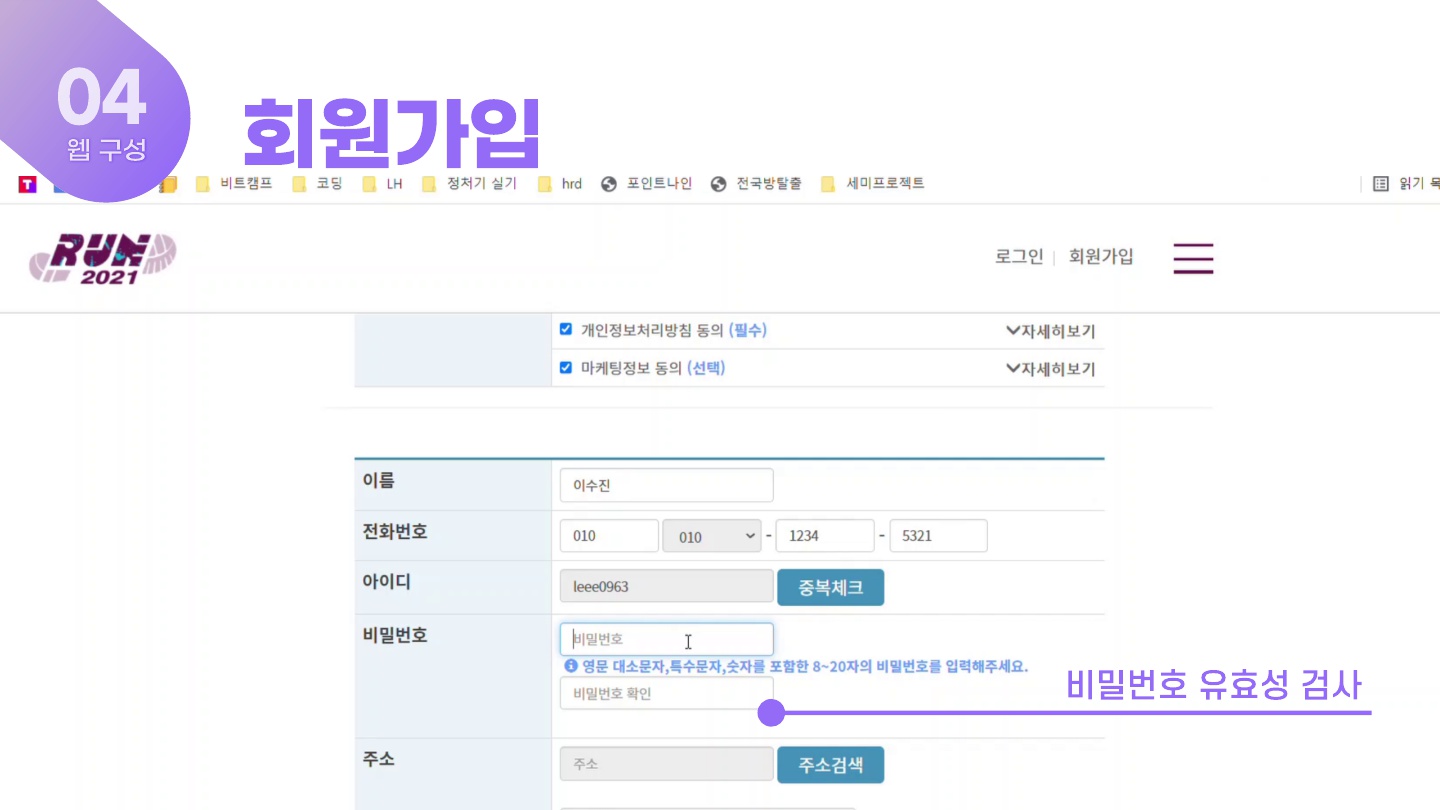
Task: Open the hamburger navigation menu
Action: click(x=1192, y=257)
